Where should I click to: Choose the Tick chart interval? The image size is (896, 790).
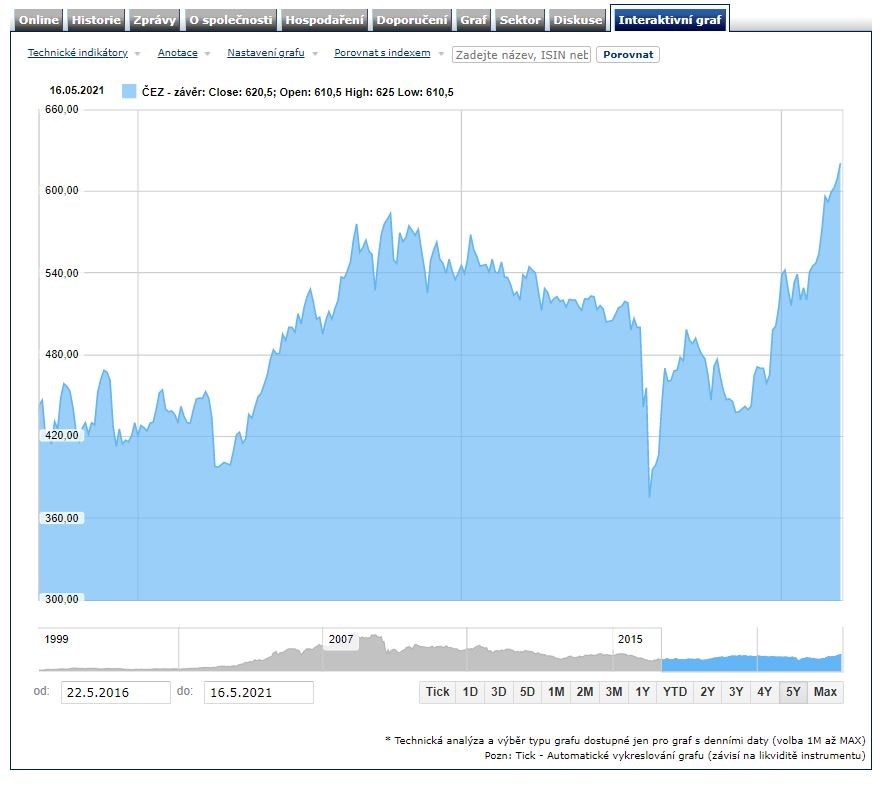[437, 692]
